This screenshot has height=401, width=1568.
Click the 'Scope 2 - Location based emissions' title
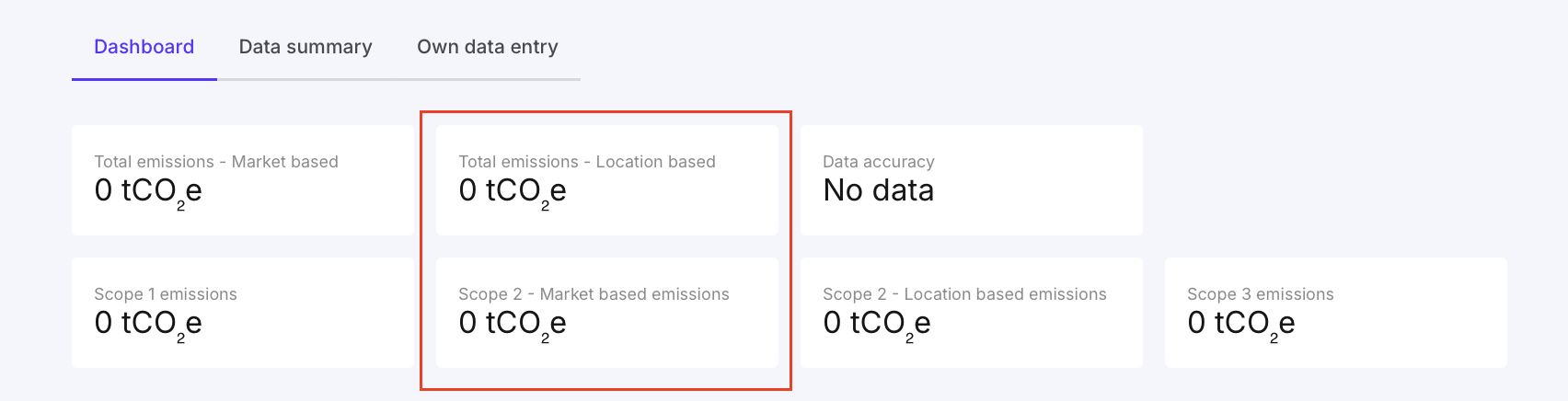tap(964, 294)
